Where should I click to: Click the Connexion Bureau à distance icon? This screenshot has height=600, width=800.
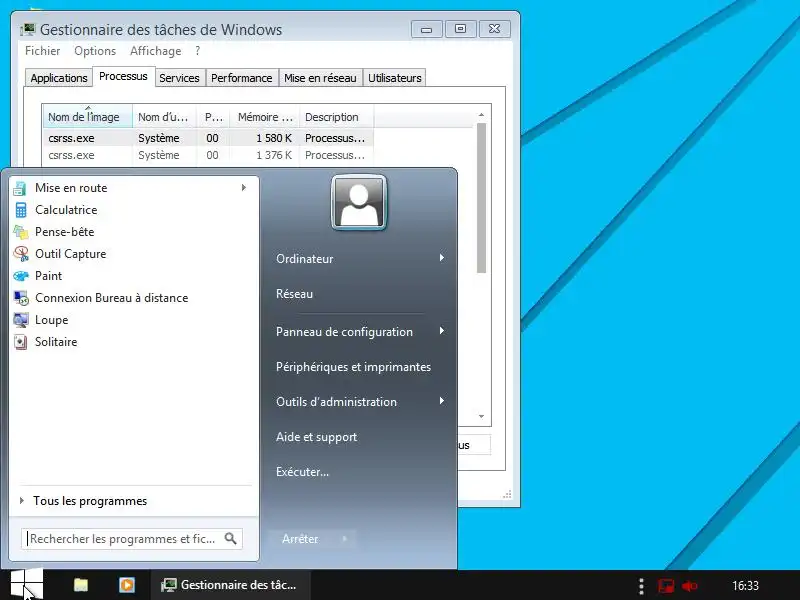coord(21,298)
